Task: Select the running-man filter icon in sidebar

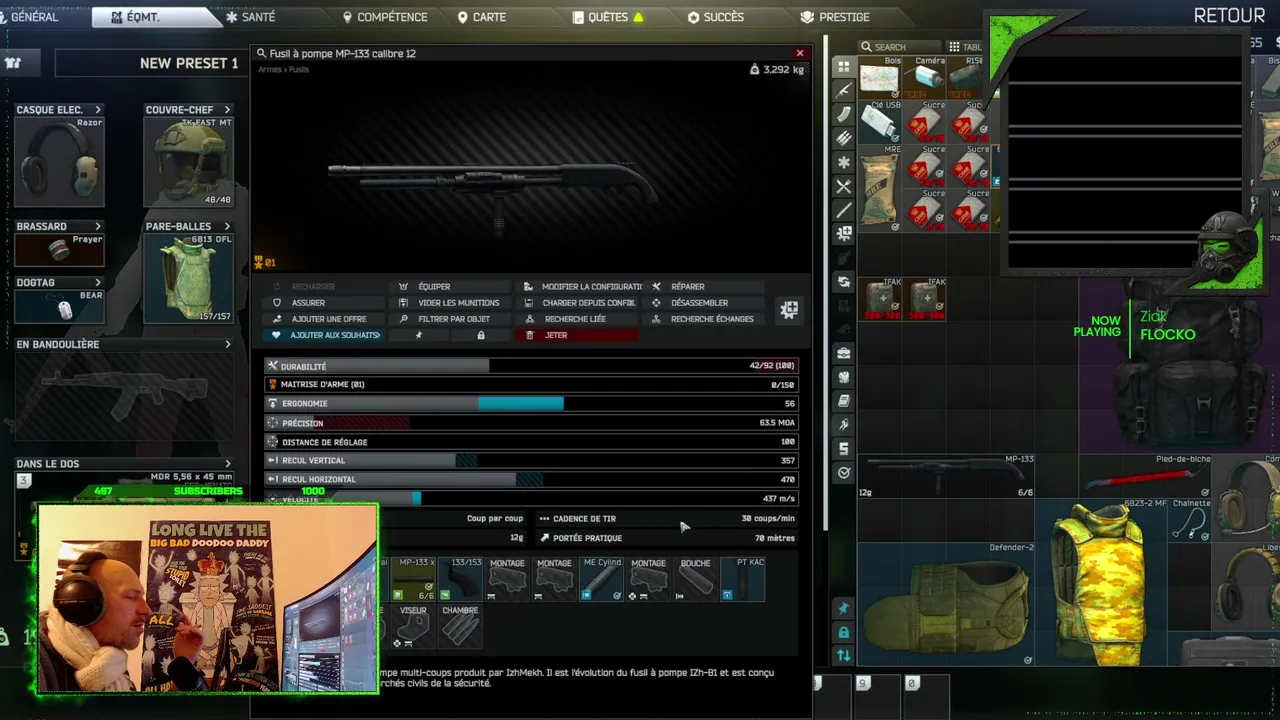Action: tap(844, 425)
